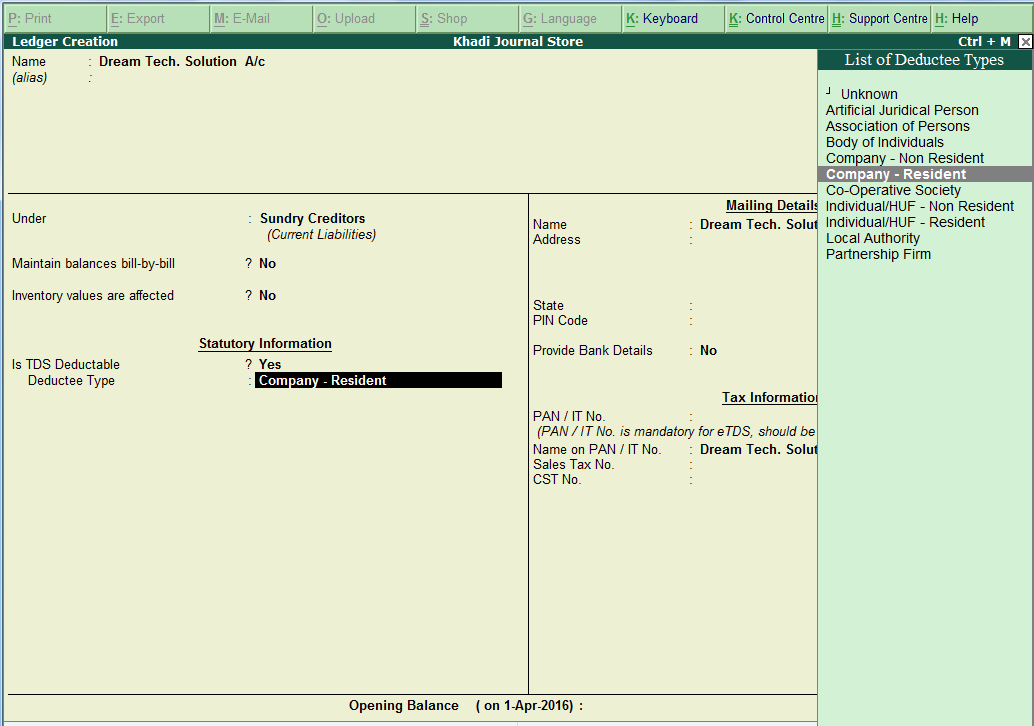Image resolution: width=1034 pixels, height=726 pixels.
Task: Select 'Unknown' deductee type
Action: click(868, 94)
